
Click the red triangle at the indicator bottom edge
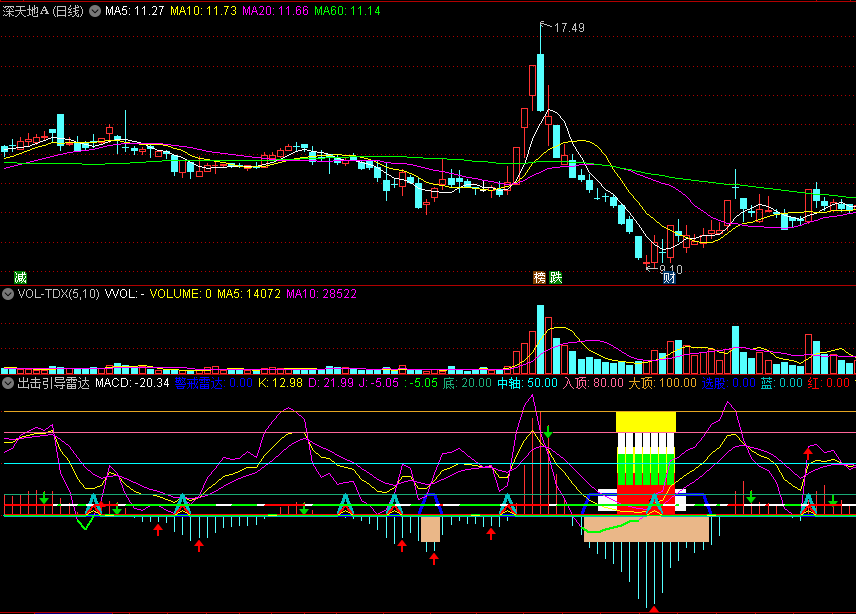pyautogui.click(x=654, y=609)
